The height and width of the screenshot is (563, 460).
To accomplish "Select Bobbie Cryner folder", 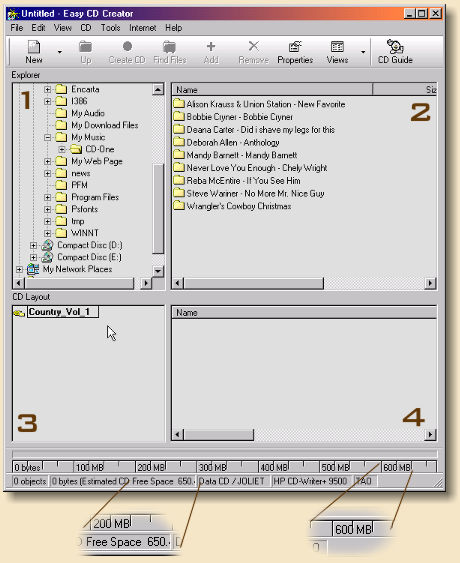I will pos(233,117).
